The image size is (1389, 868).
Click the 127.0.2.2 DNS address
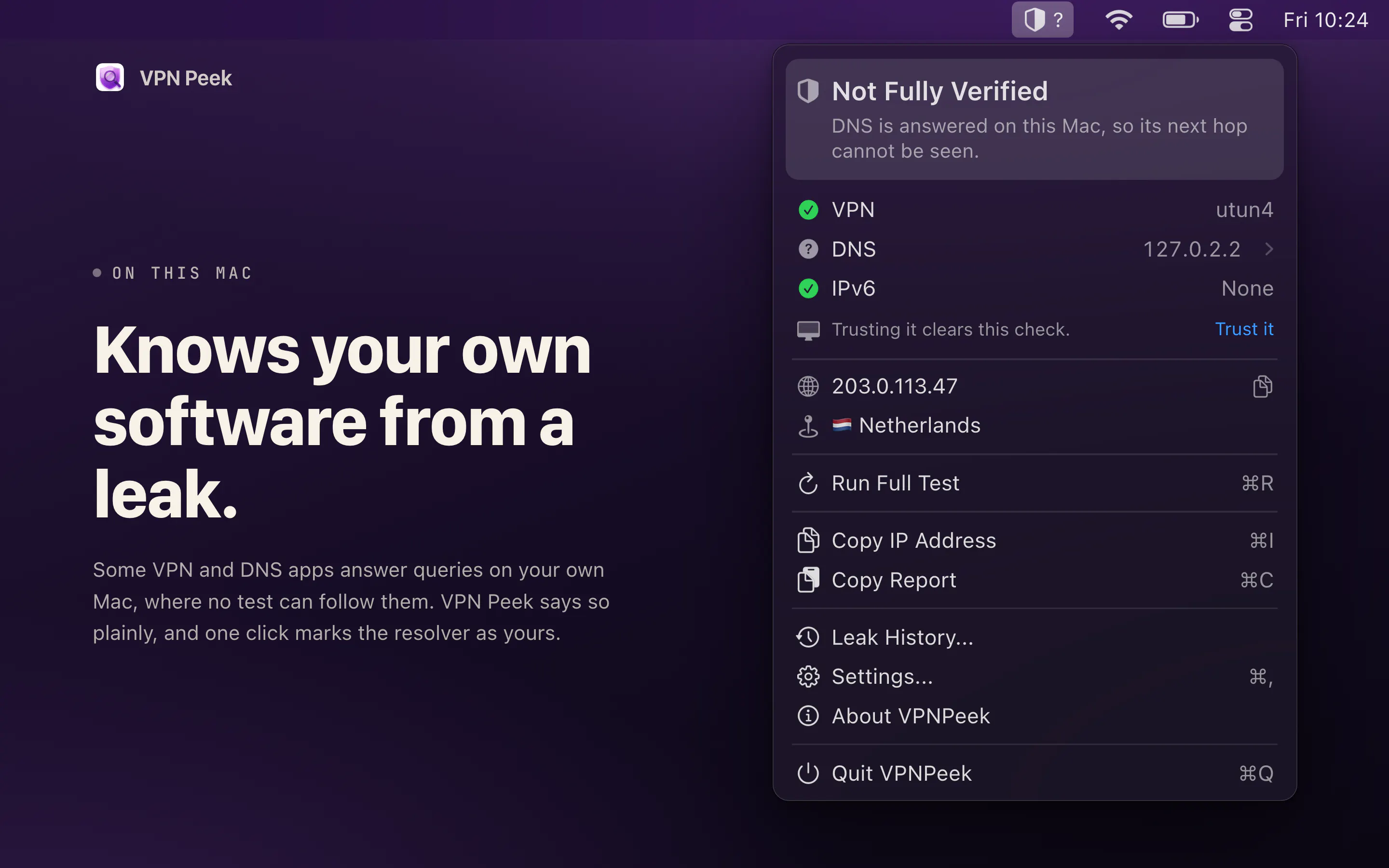coord(1192,249)
